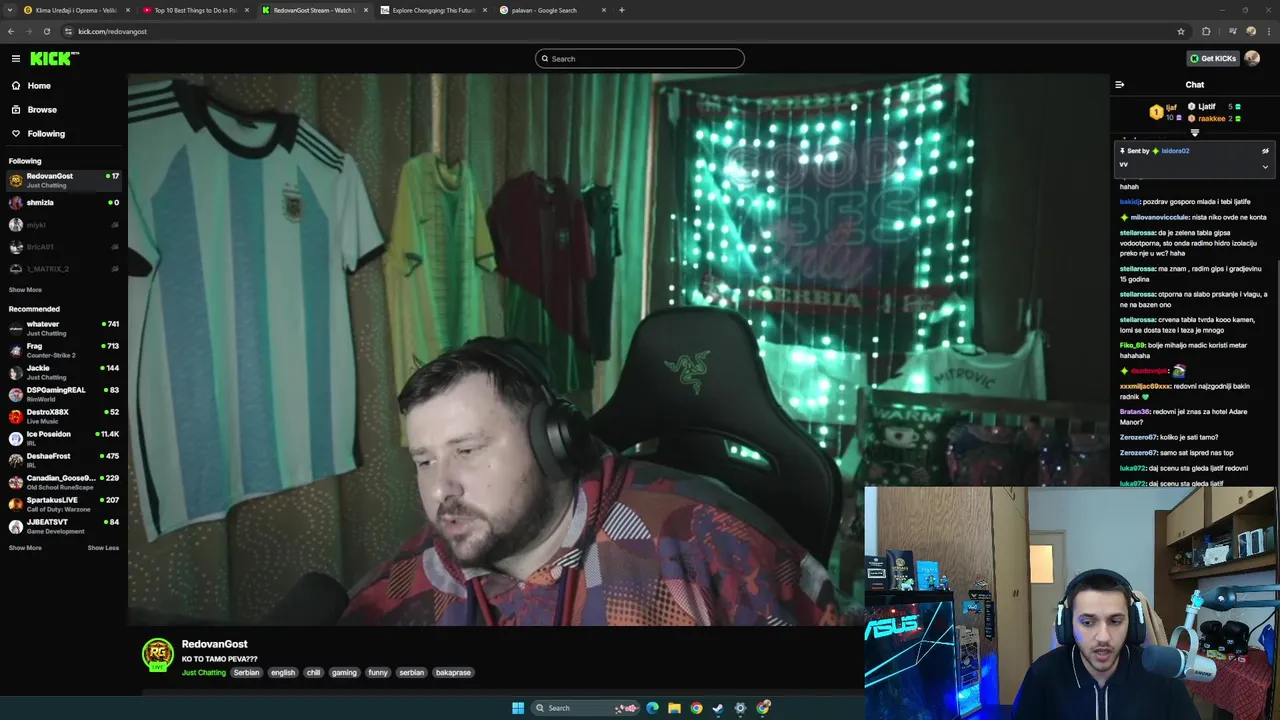The width and height of the screenshot is (1280, 720).
Task: Click the Just Chatting category link
Action: [x=204, y=673]
